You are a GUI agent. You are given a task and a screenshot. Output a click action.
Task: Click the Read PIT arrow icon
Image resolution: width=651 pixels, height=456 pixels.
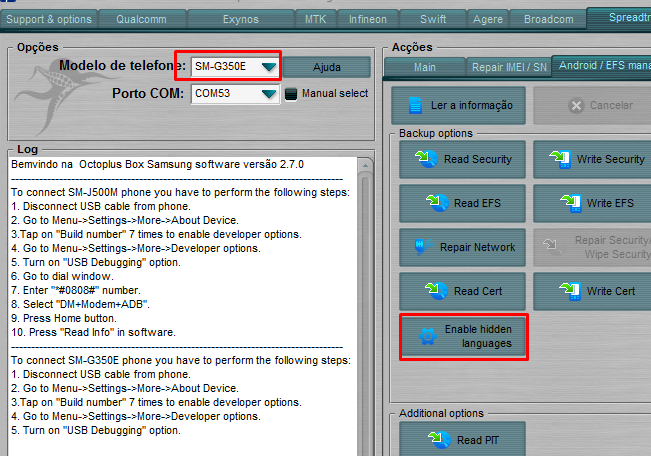click(x=439, y=440)
